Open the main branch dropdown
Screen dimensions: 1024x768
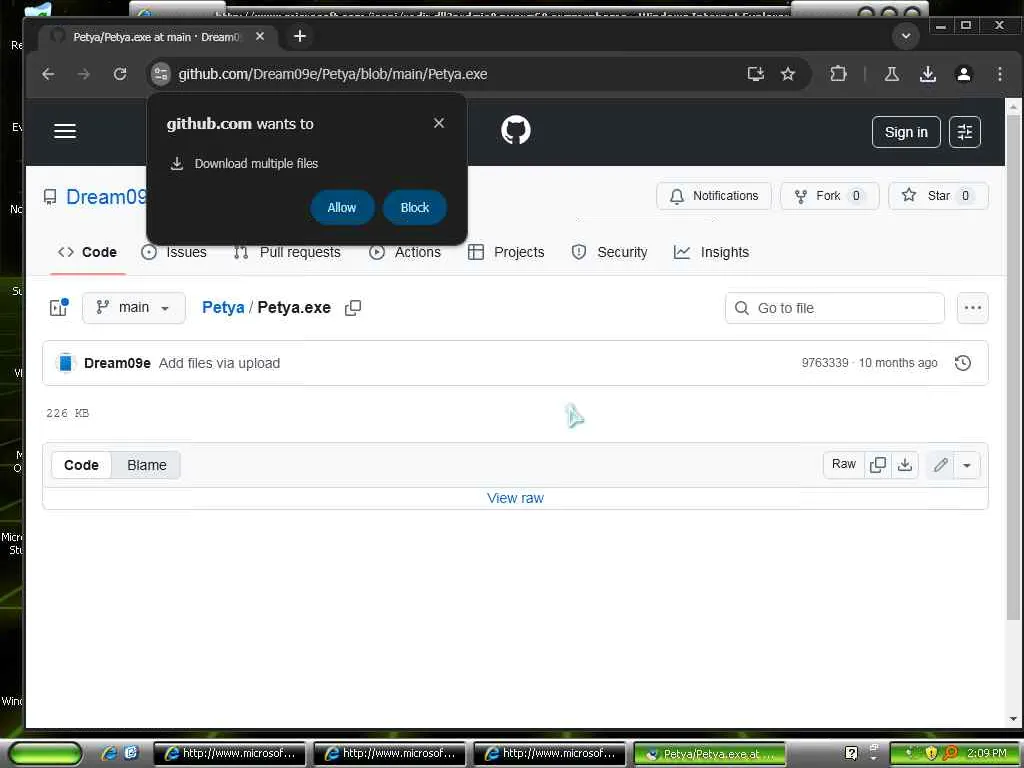click(134, 308)
